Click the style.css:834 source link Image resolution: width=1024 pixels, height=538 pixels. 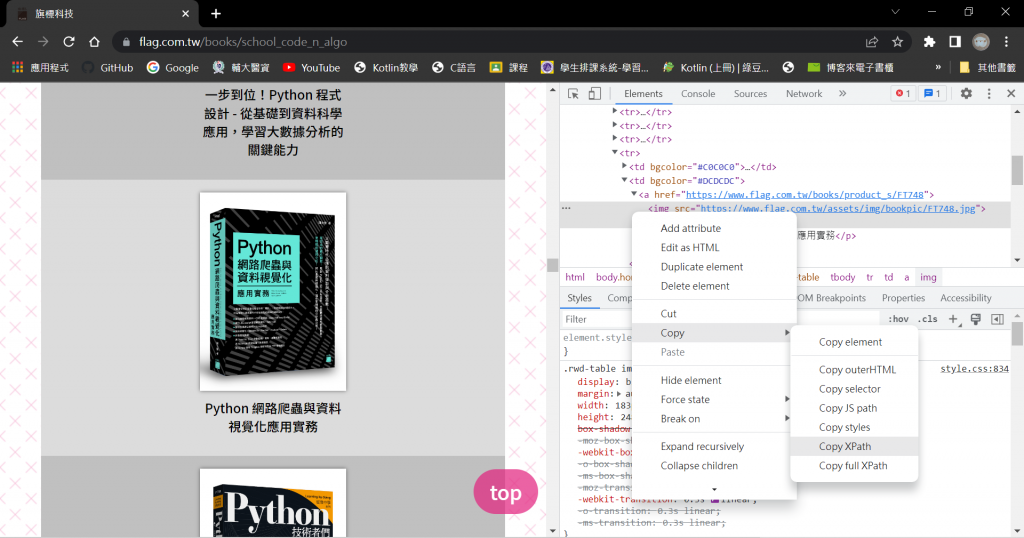974,369
